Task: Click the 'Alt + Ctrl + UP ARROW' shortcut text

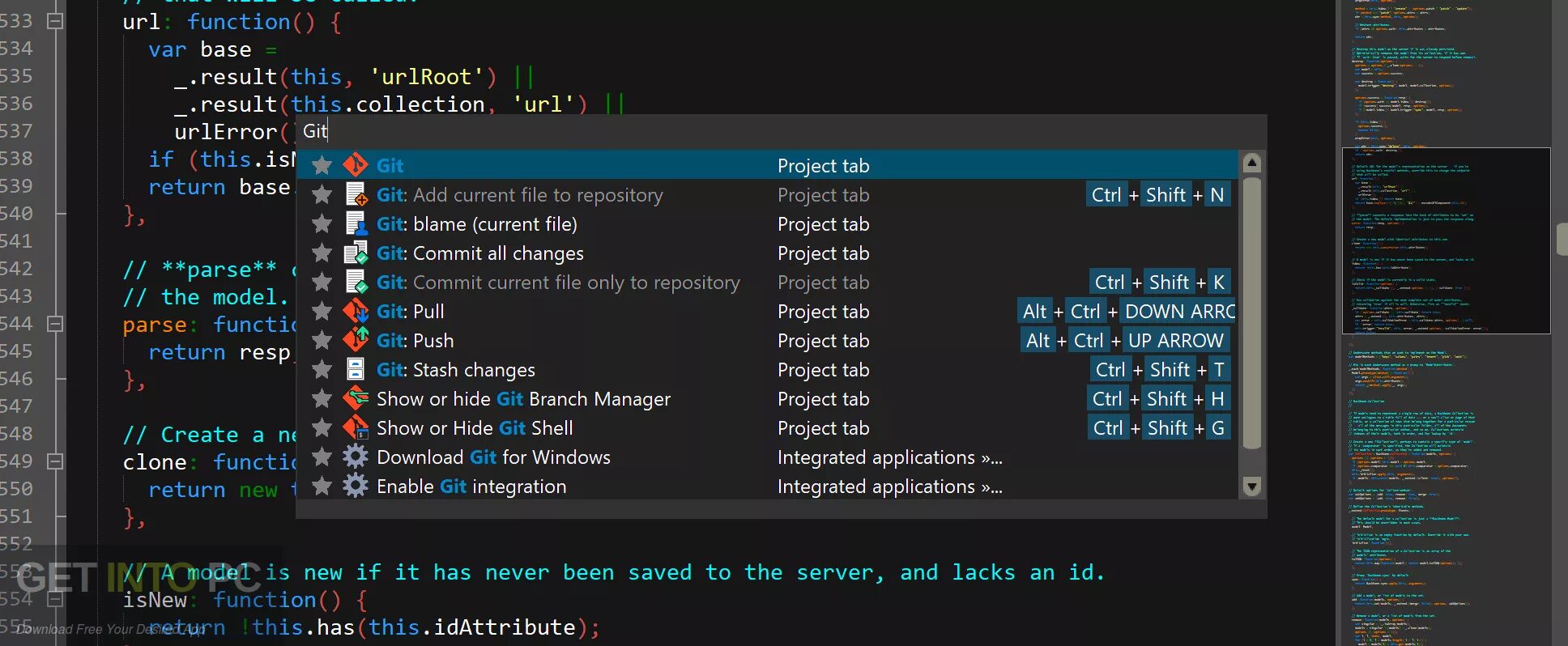Action: pos(1124,340)
